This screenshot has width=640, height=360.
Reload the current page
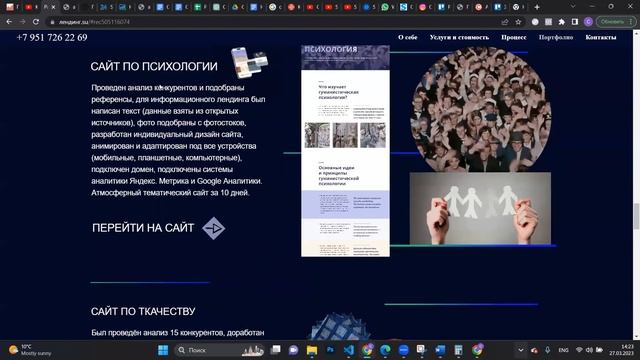click(36, 22)
